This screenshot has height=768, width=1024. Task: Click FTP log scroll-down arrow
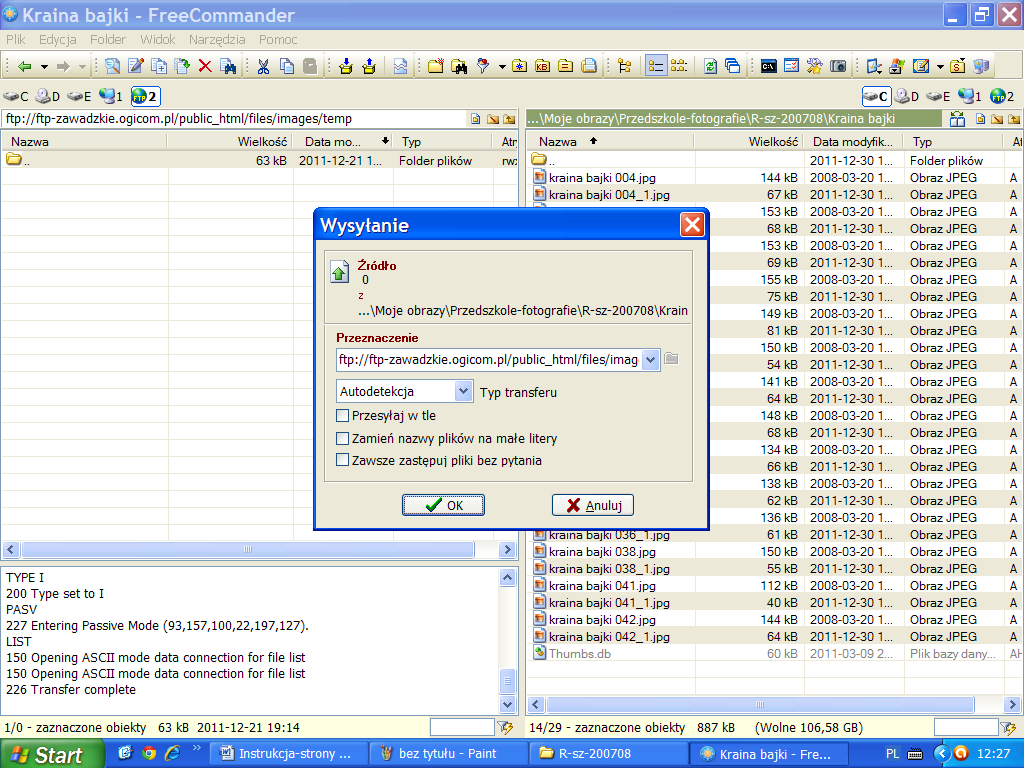[507, 704]
